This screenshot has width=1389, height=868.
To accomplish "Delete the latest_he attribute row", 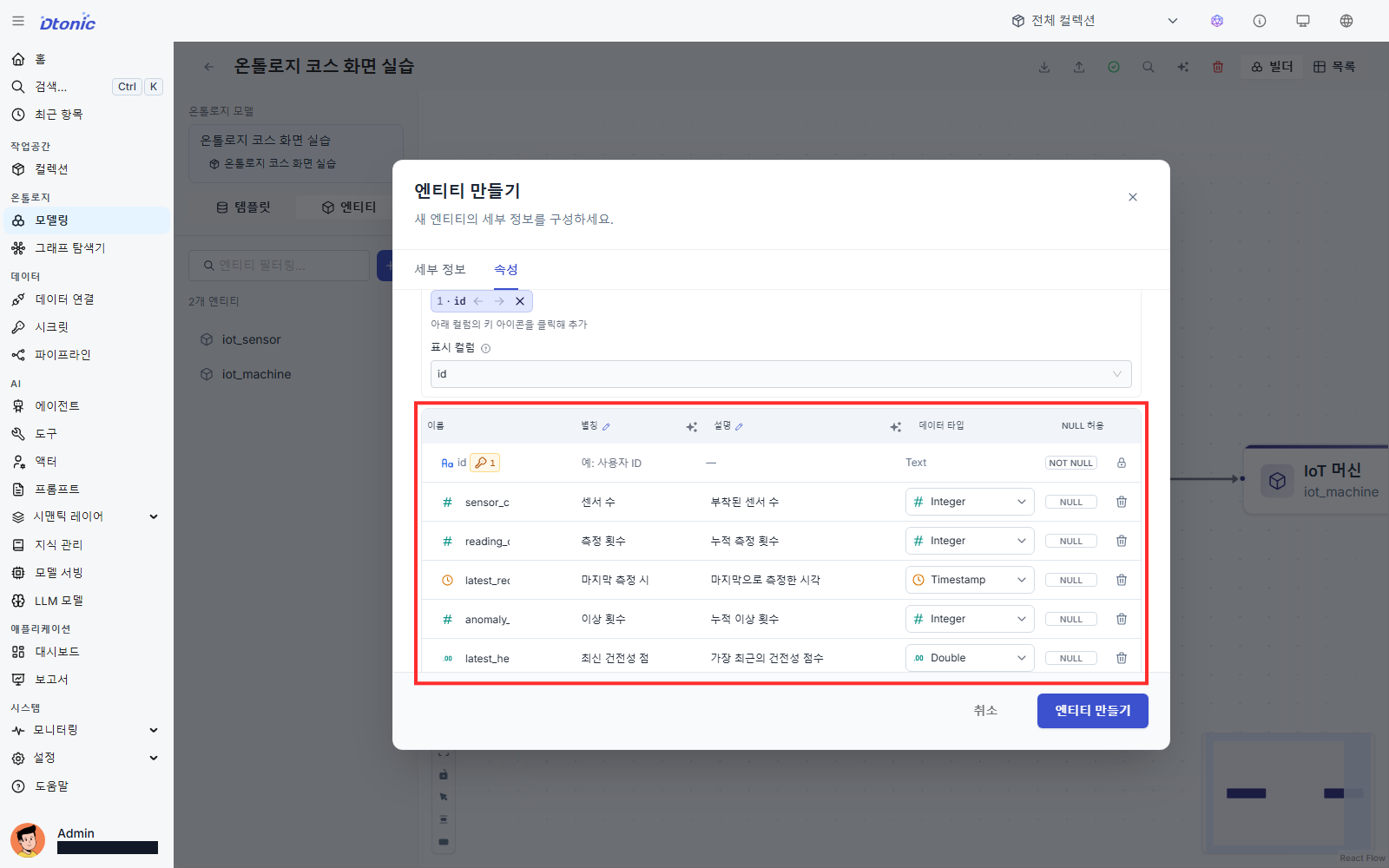I will pos(1122,658).
